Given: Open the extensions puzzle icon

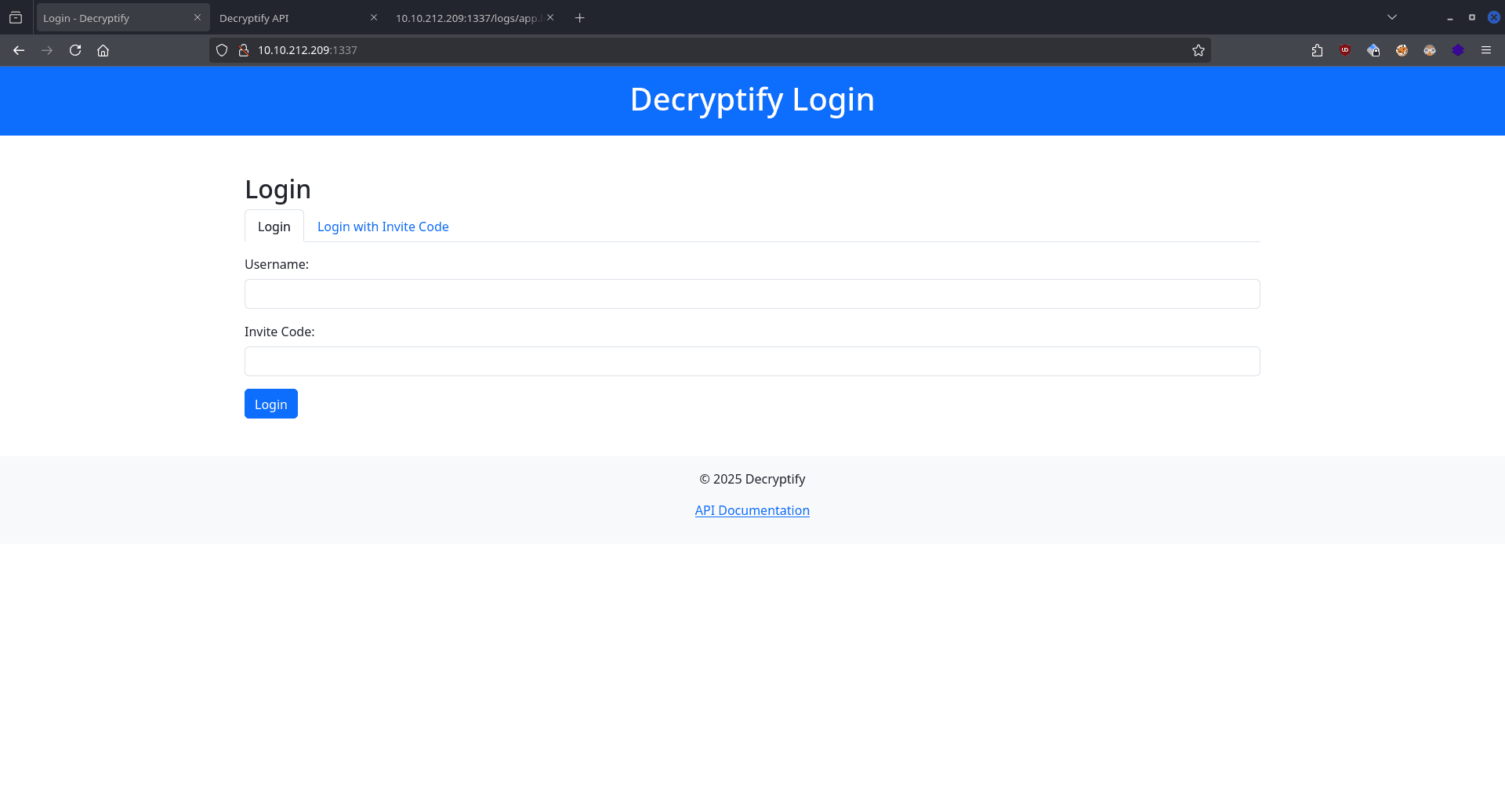Looking at the screenshot, I should pyautogui.click(x=1317, y=50).
